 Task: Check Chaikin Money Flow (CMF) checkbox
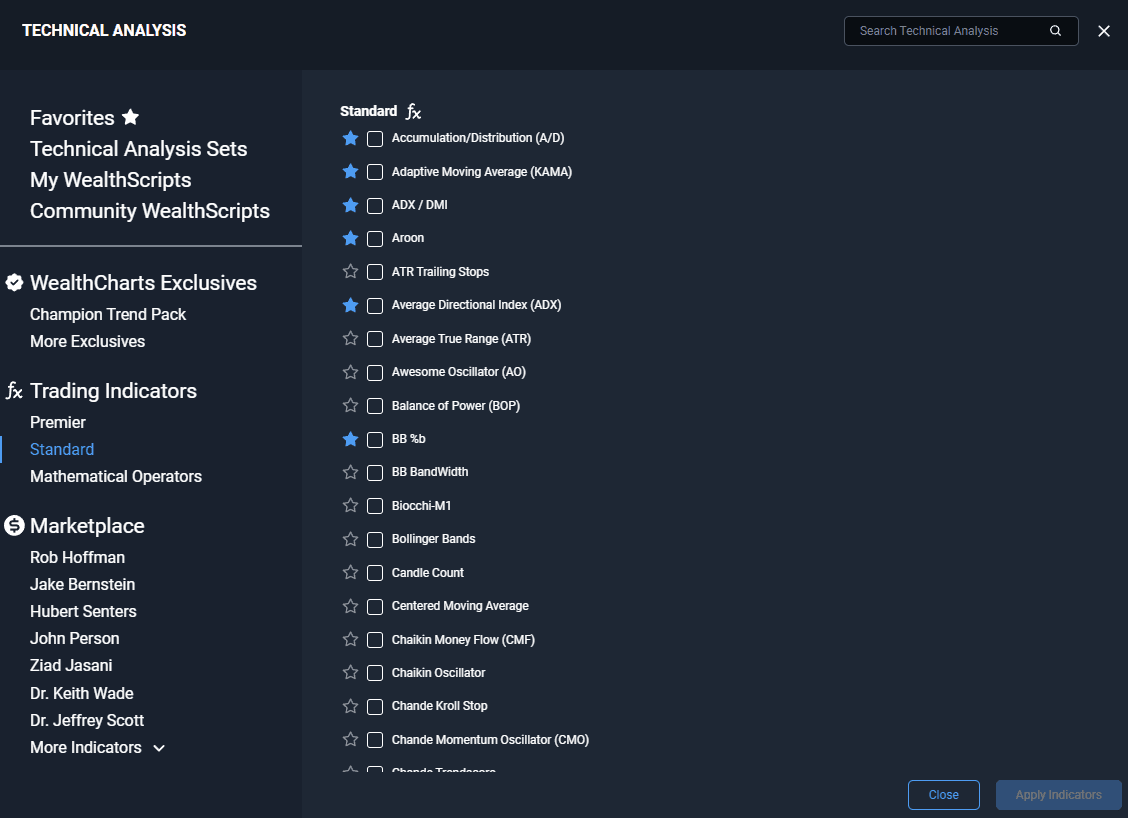click(x=375, y=640)
